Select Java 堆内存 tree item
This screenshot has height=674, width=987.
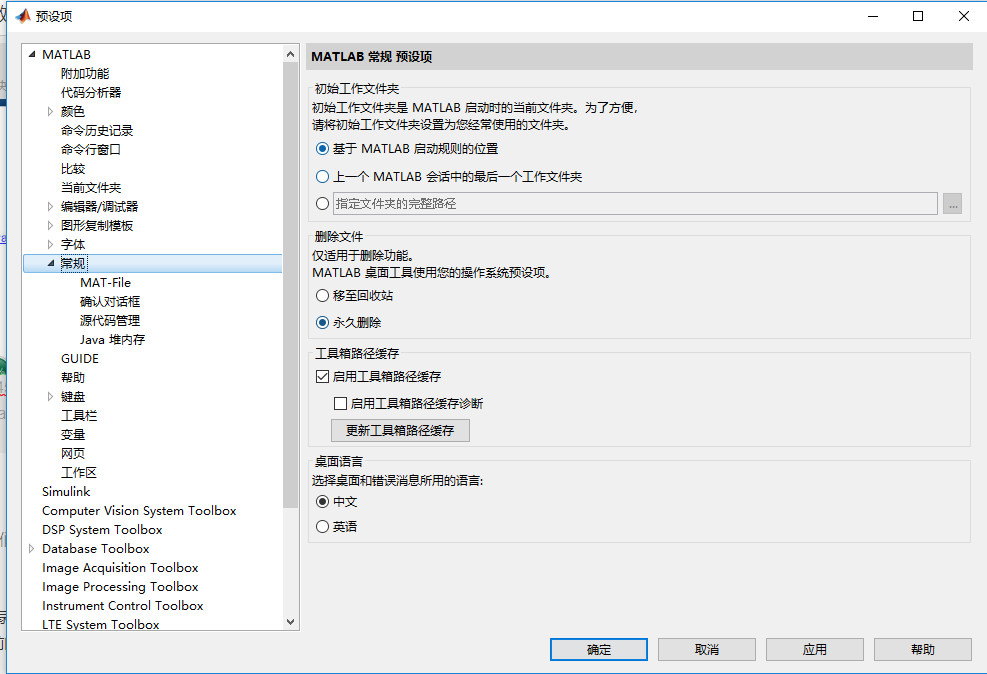click(x=113, y=340)
